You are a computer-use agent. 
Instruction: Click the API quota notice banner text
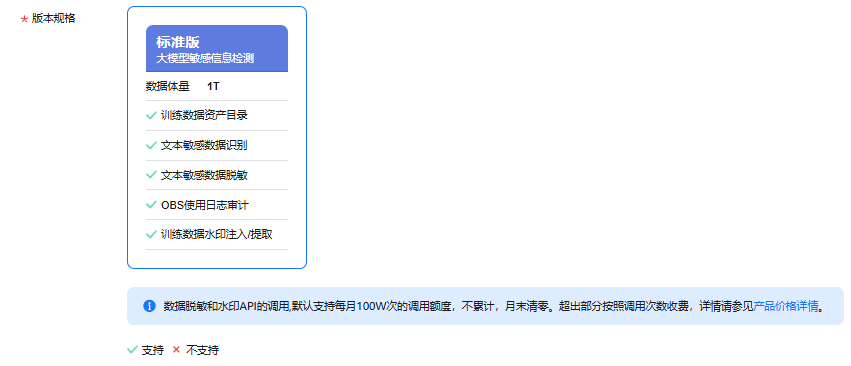pyautogui.click(x=485, y=306)
